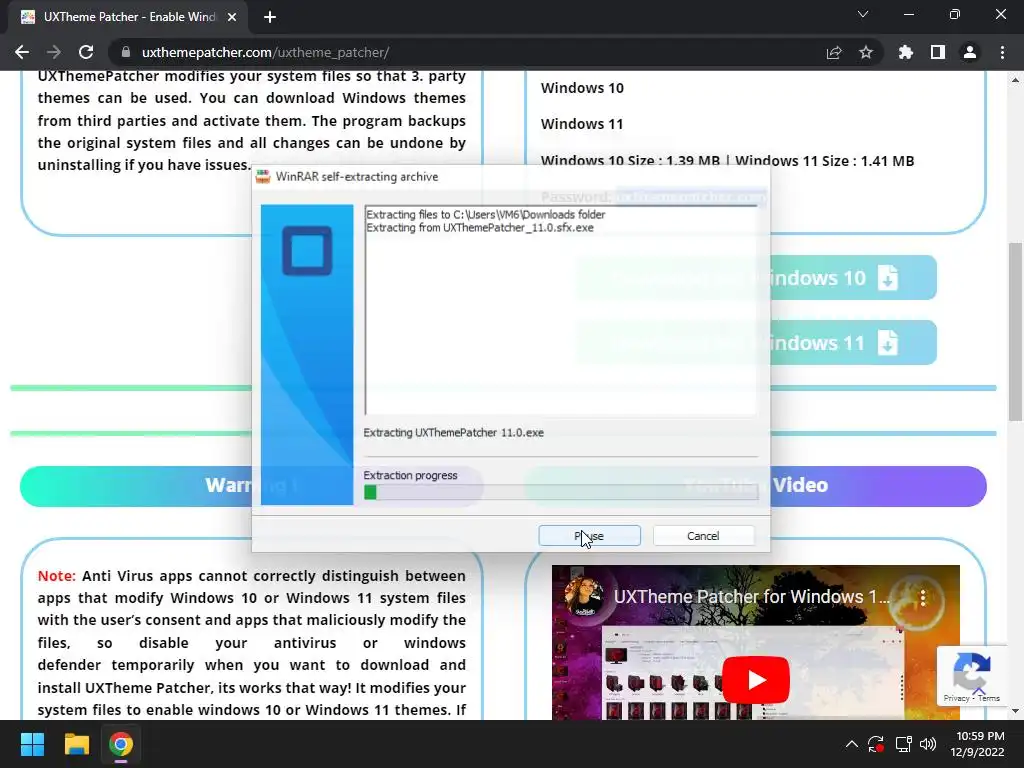Open Chrome side panel
1024x768 pixels.
(938, 52)
